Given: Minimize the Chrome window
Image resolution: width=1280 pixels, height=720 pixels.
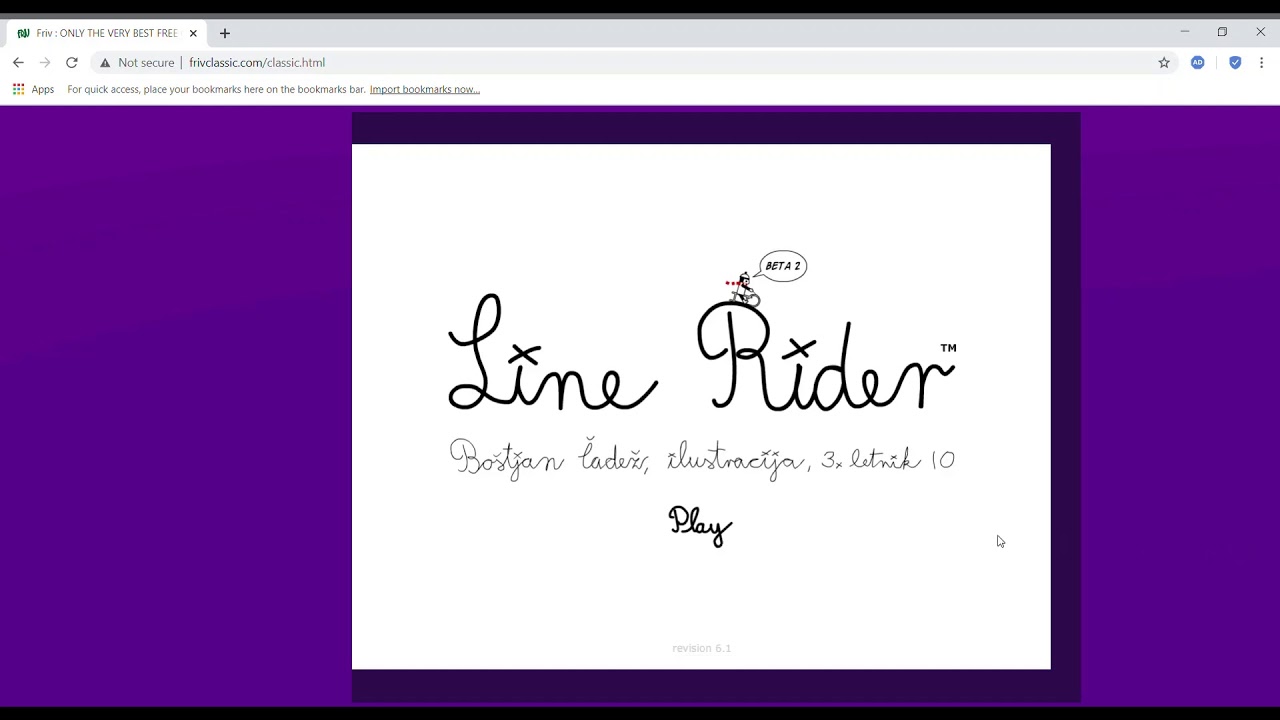Looking at the screenshot, I should 1185,32.
